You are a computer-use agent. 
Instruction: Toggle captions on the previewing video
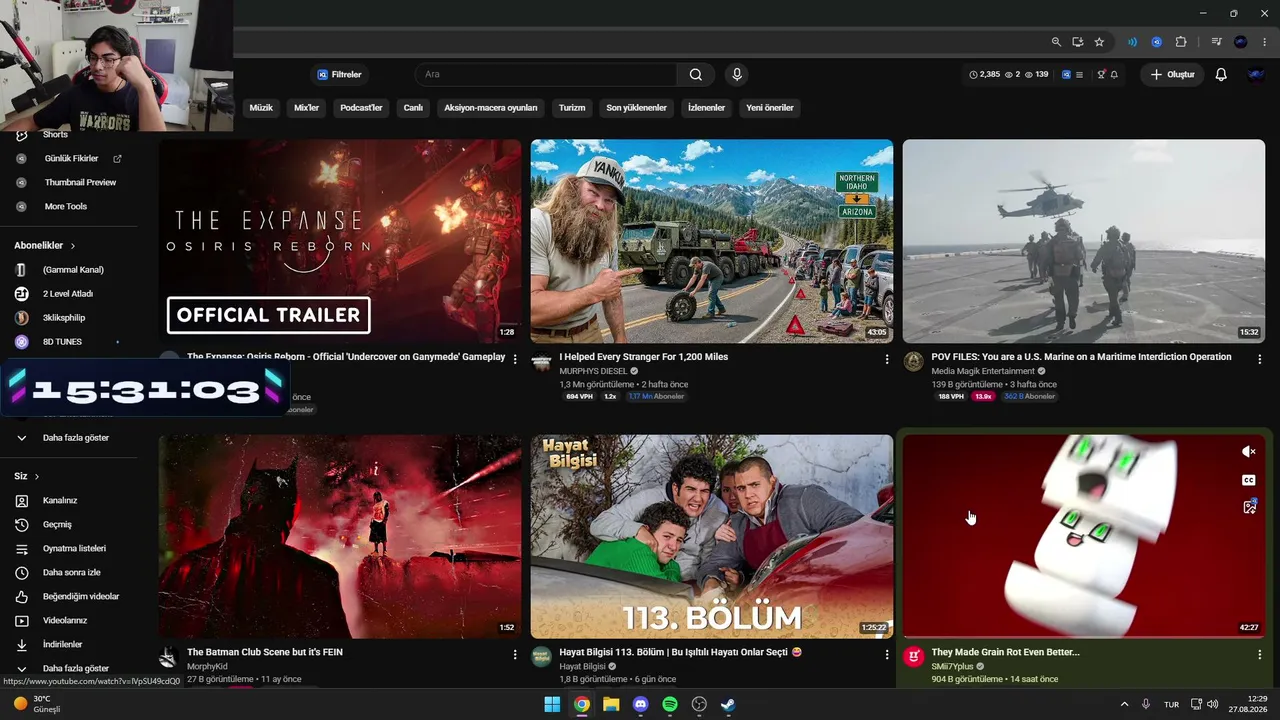click(1249, 480)
